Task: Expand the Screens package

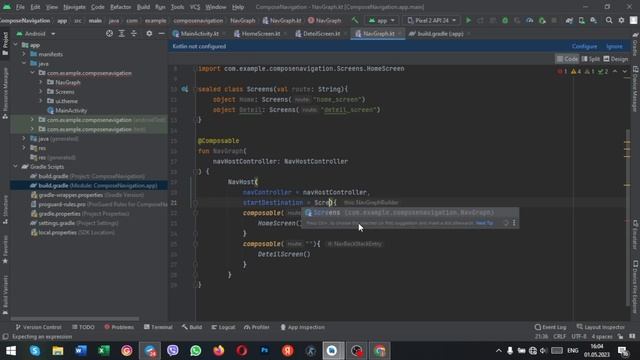Action: tap(40, 92)
